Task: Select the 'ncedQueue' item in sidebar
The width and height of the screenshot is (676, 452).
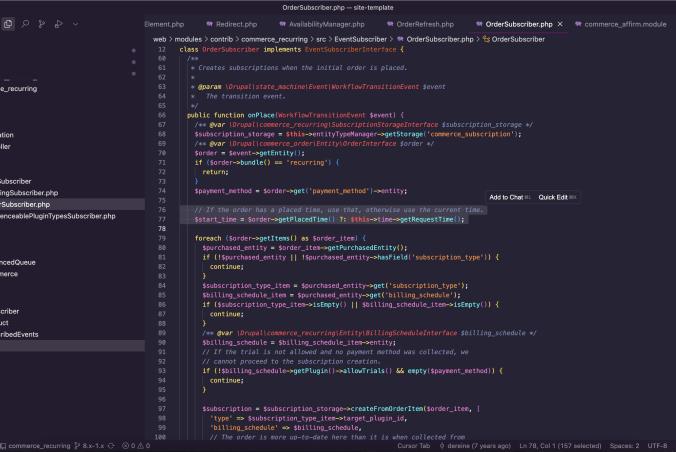Action: coord(18,262)
